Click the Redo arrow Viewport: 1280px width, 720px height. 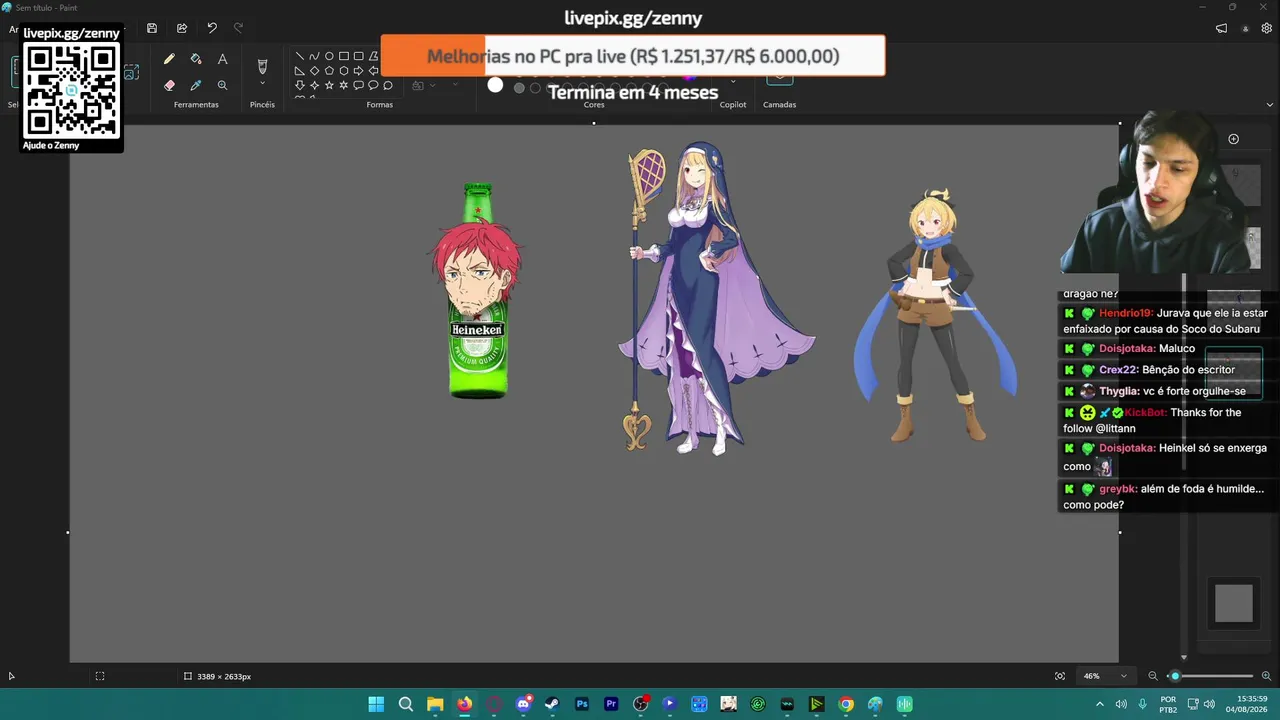[x=238, y=28]
